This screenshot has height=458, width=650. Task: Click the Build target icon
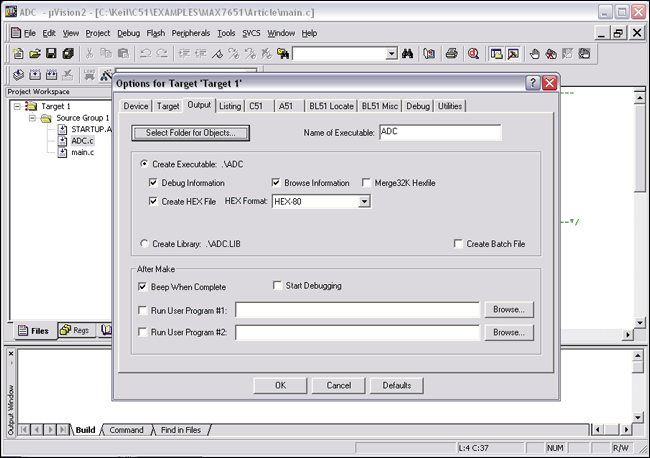click(x=35, y=75)
